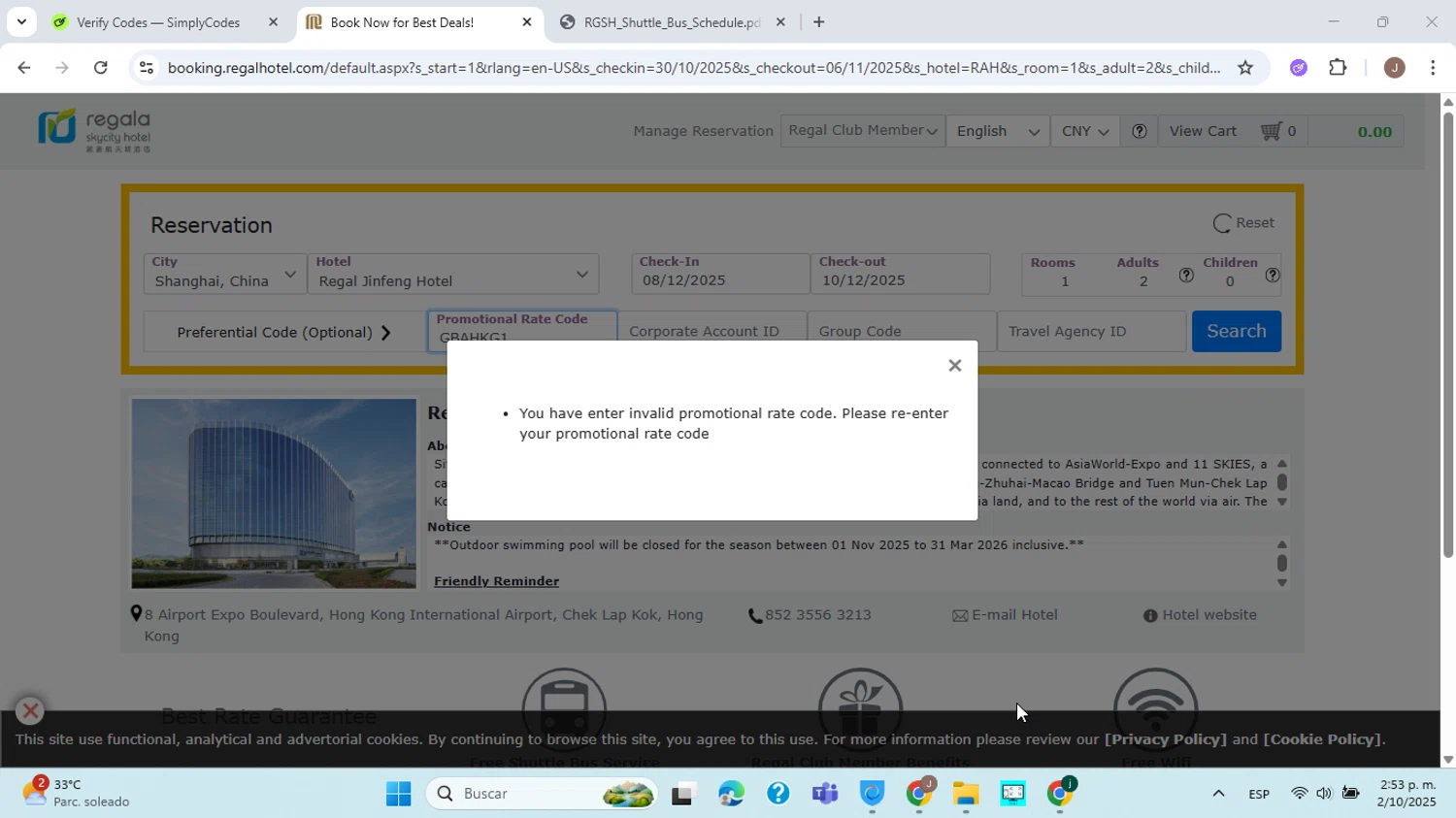Switch to RGSH_Shuttle_Bus_Schedule tab
Screen dimensions: 1456x818
point(672,22)
